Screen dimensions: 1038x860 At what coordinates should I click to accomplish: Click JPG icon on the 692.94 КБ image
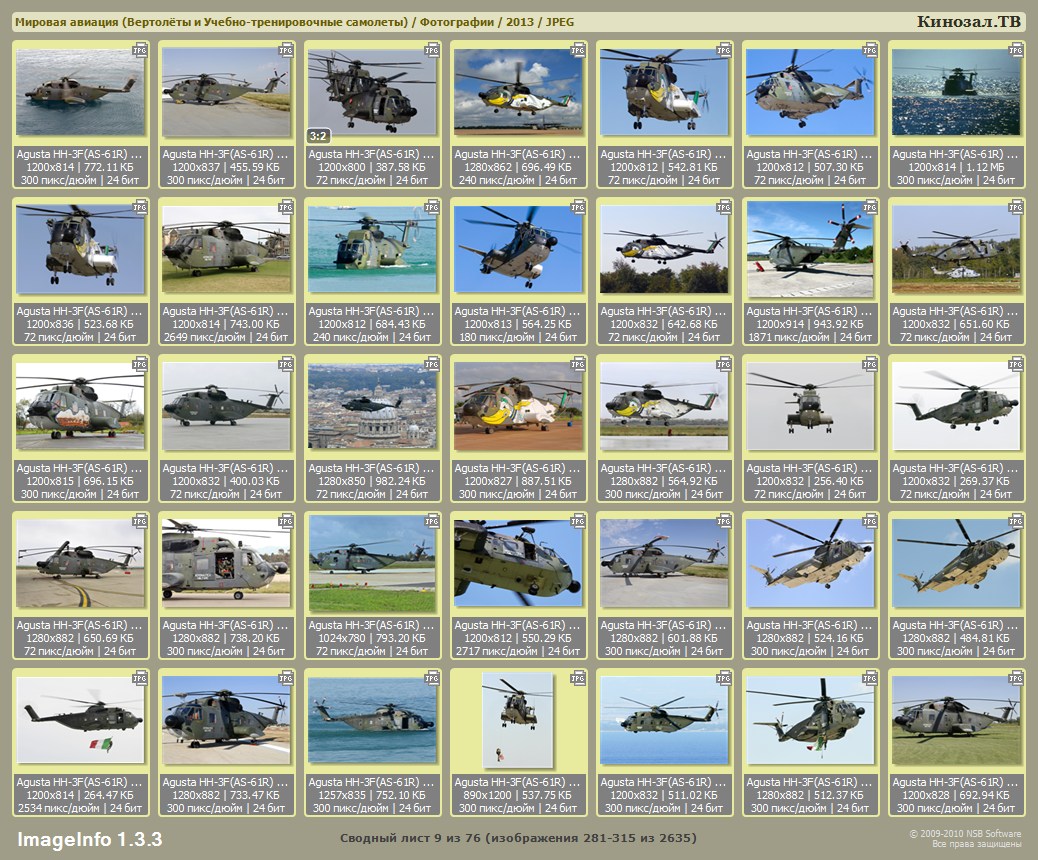tap(1016, 678)
